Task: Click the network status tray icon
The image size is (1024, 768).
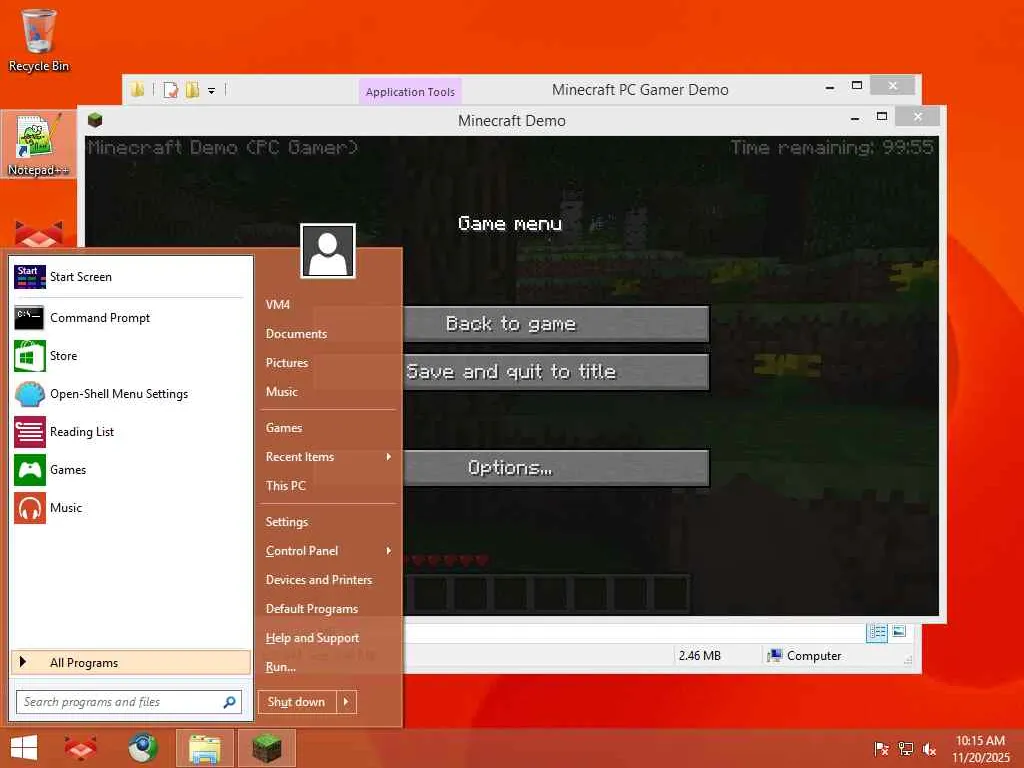Action: point(906,749)
